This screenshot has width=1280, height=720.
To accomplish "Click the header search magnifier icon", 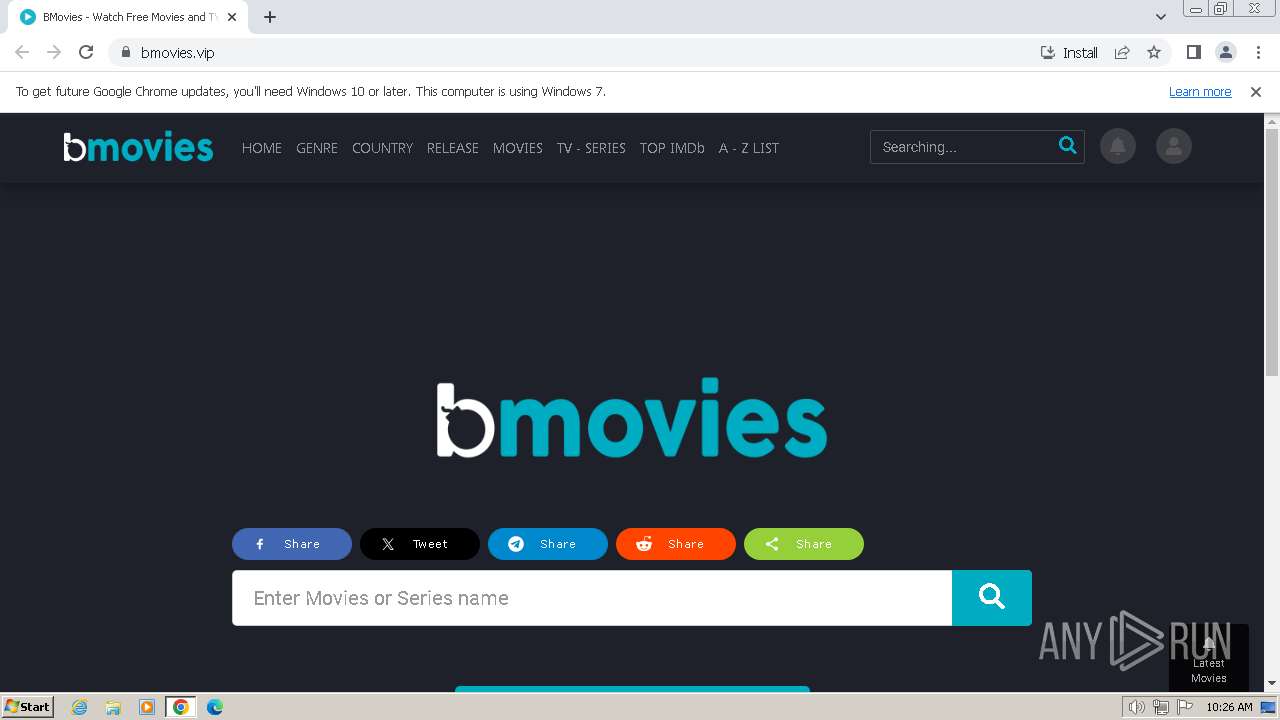I will 1067,146.
